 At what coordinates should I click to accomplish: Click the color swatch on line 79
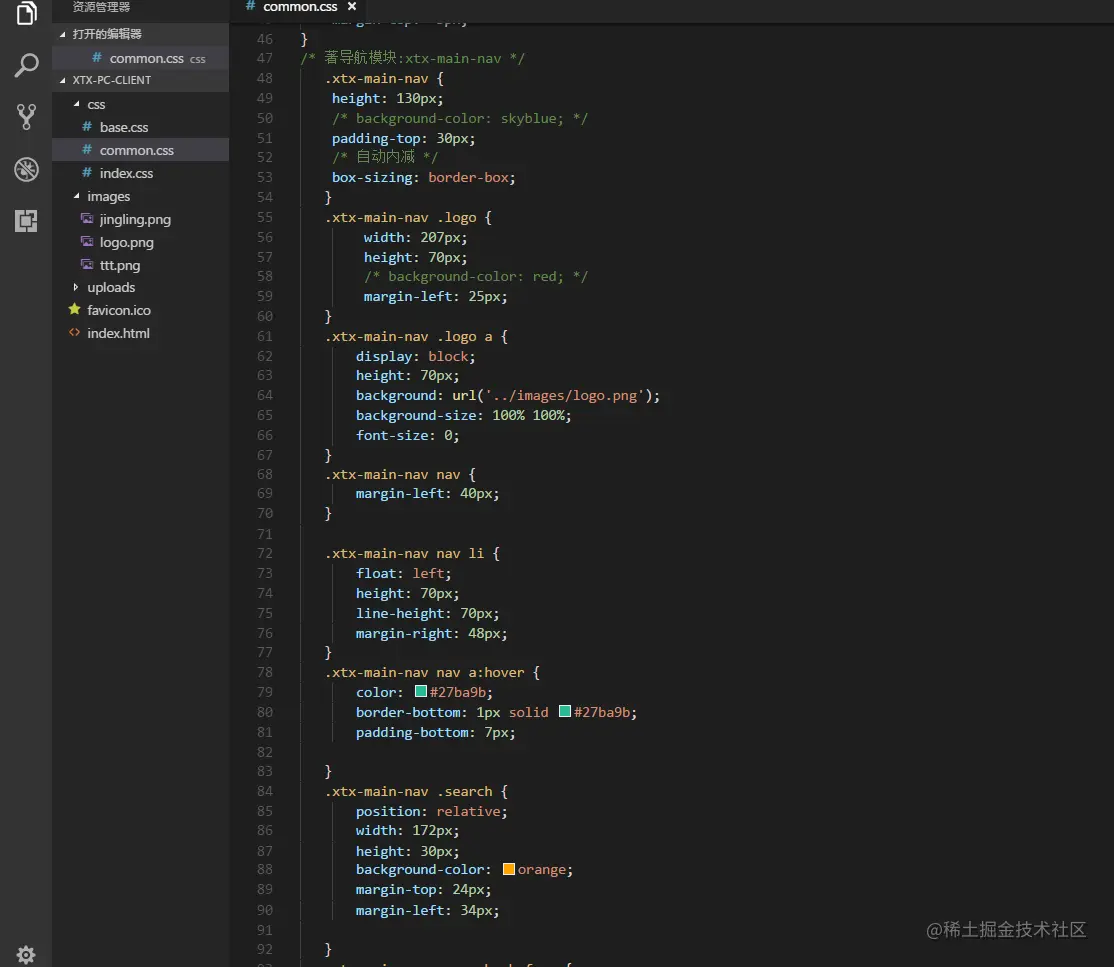click(421, 691)
